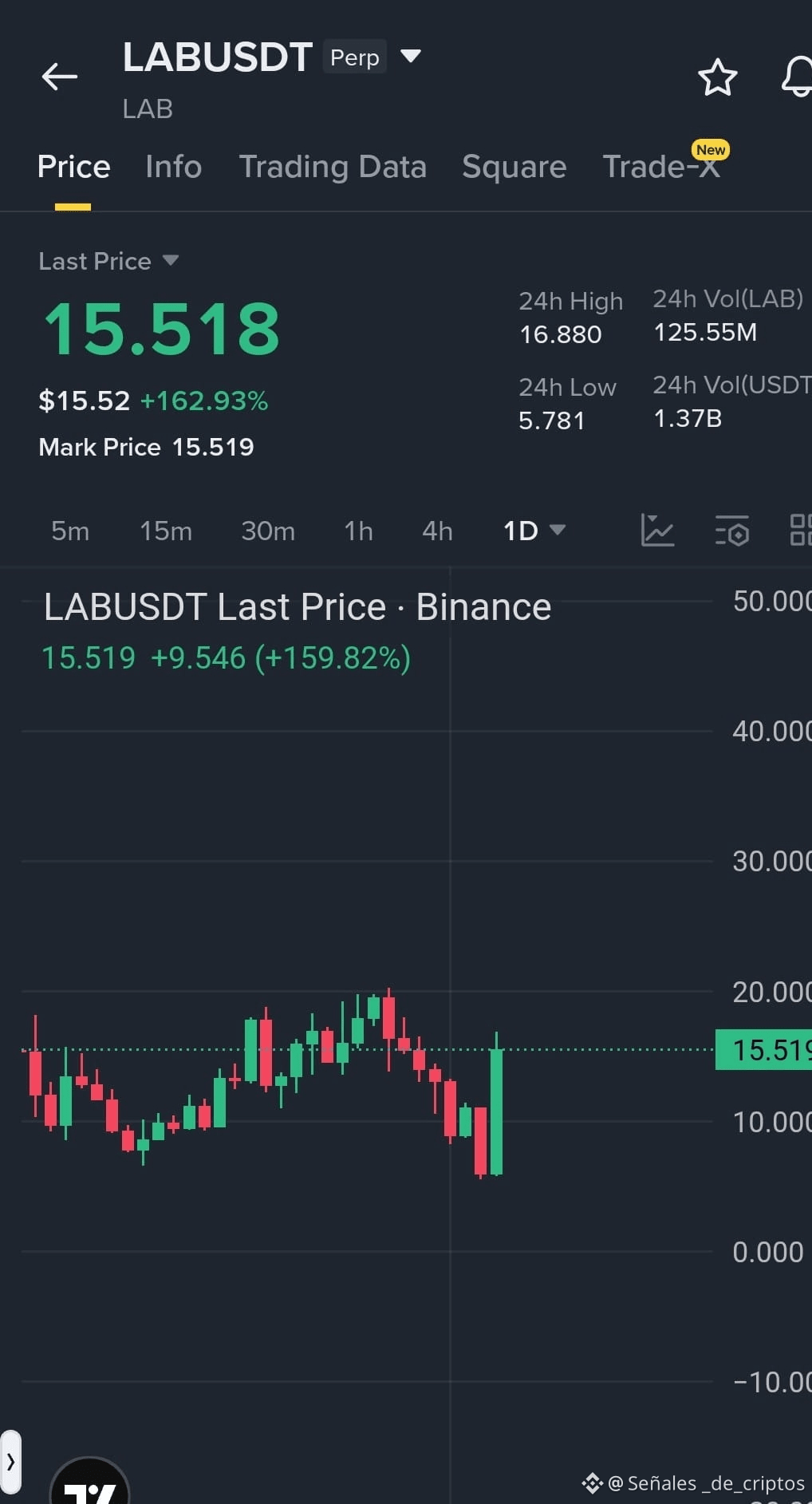
Task: Tap the chart title LABUSDT Last Price · Binance
Action: [x=298, y=607]
